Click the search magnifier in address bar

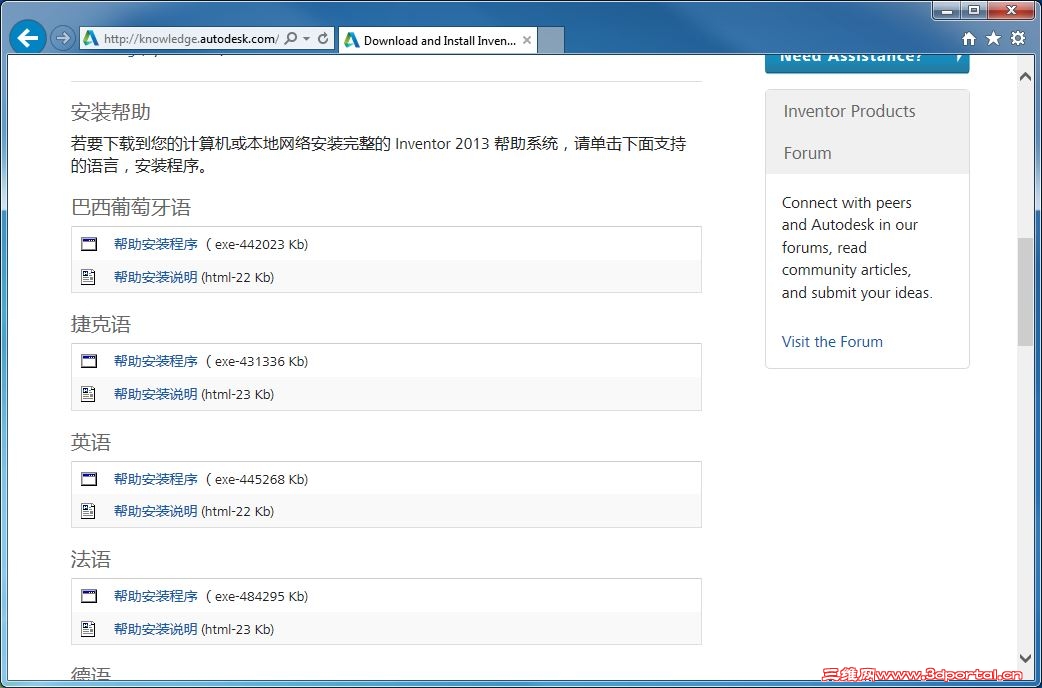point(290,39)
